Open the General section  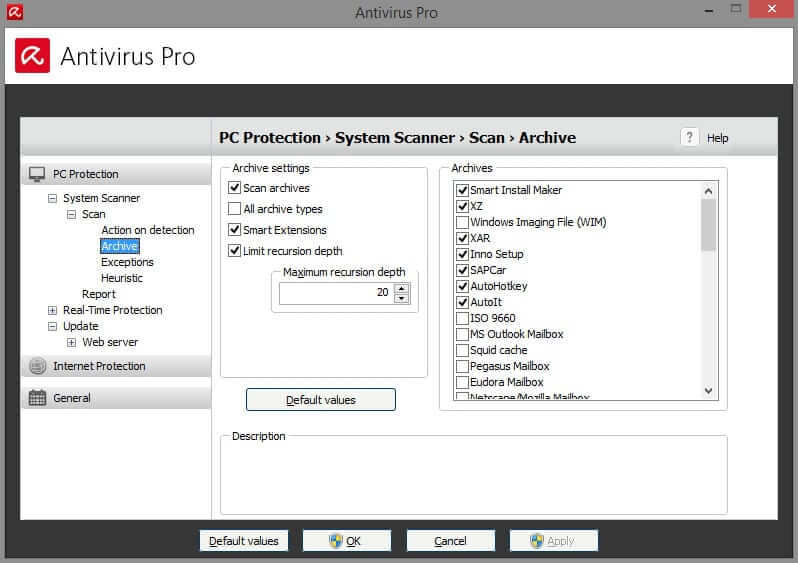coord(116,398)
